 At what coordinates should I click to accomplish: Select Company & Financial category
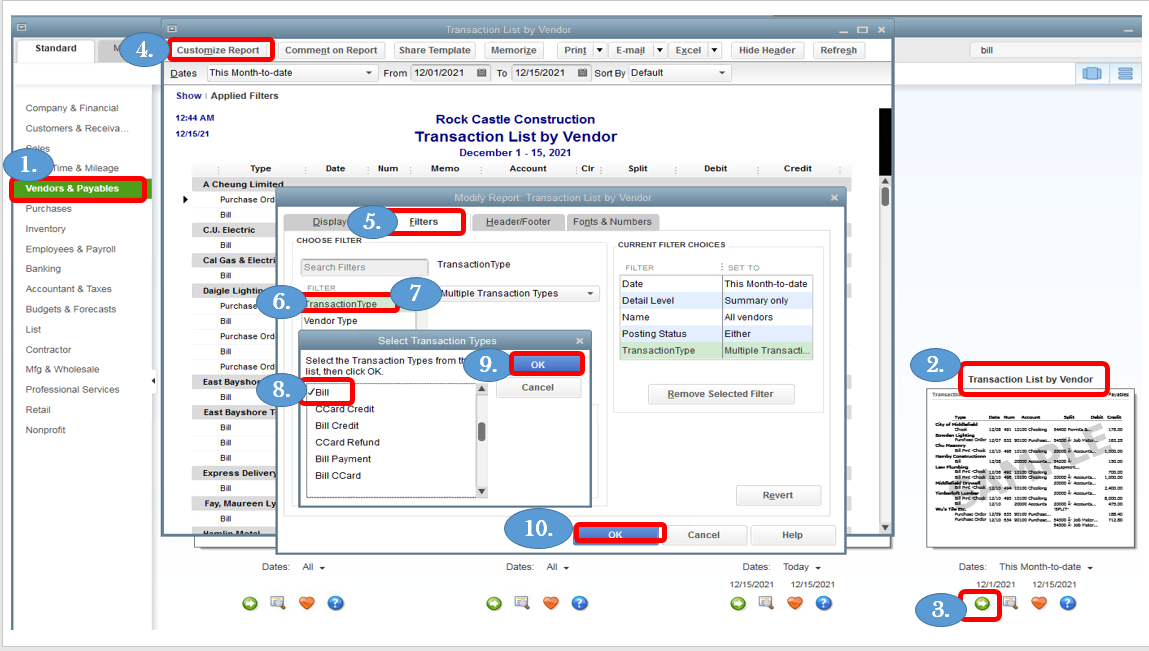(x=72, y=108)
